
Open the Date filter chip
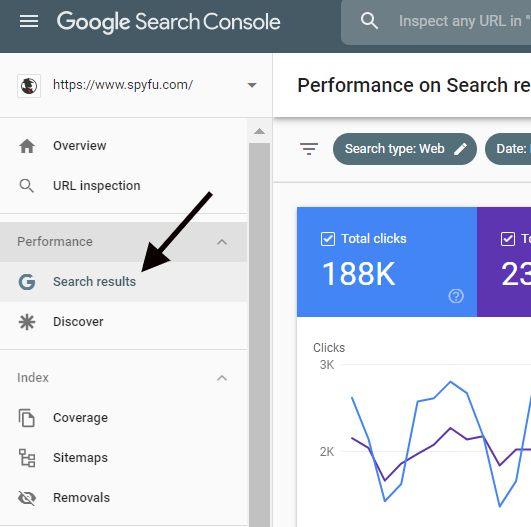[x=508, y=149]
